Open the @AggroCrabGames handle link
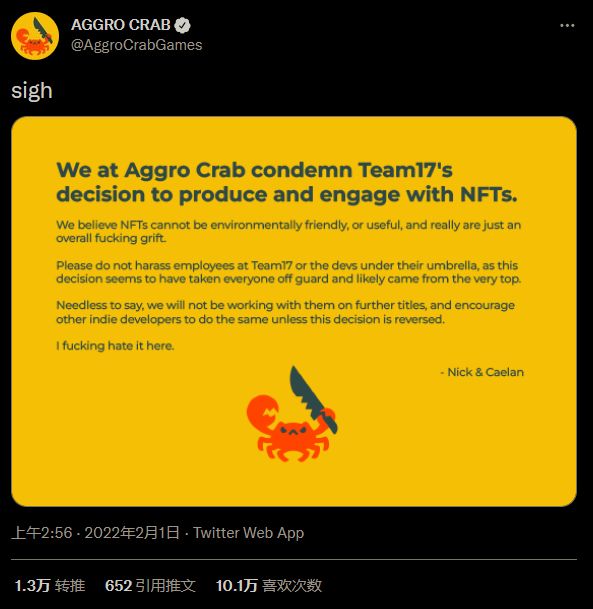The width and height of the screenshot is (593, 609). click(x=137, y=45)
